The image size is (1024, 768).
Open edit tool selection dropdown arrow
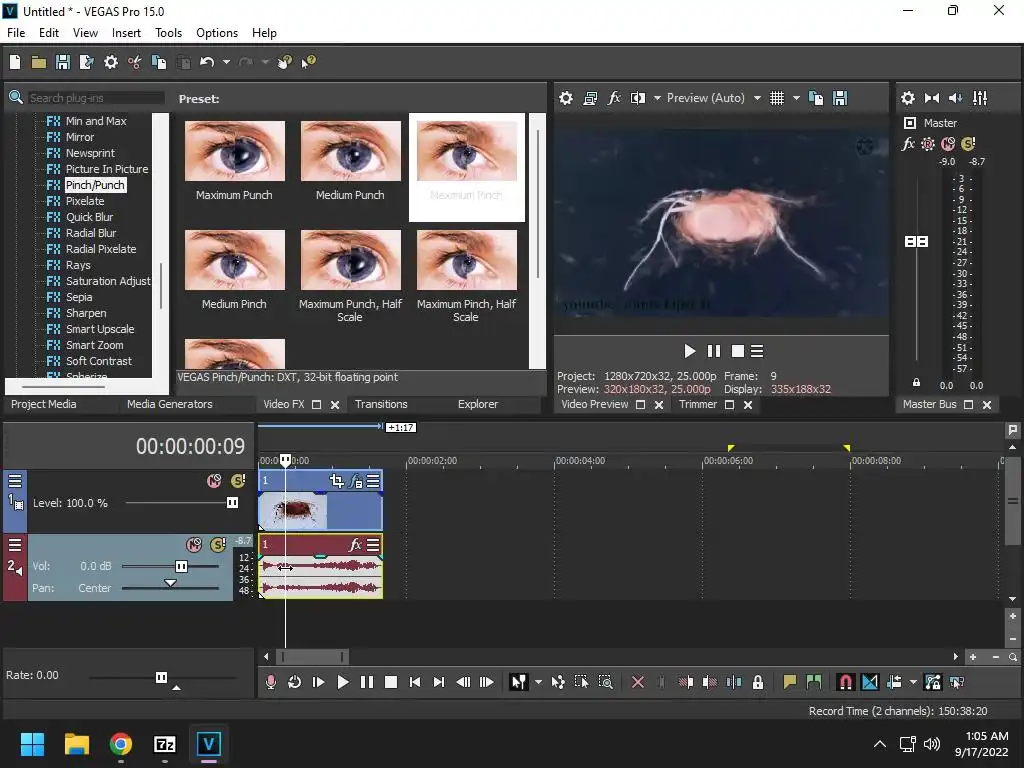point(538,682)
